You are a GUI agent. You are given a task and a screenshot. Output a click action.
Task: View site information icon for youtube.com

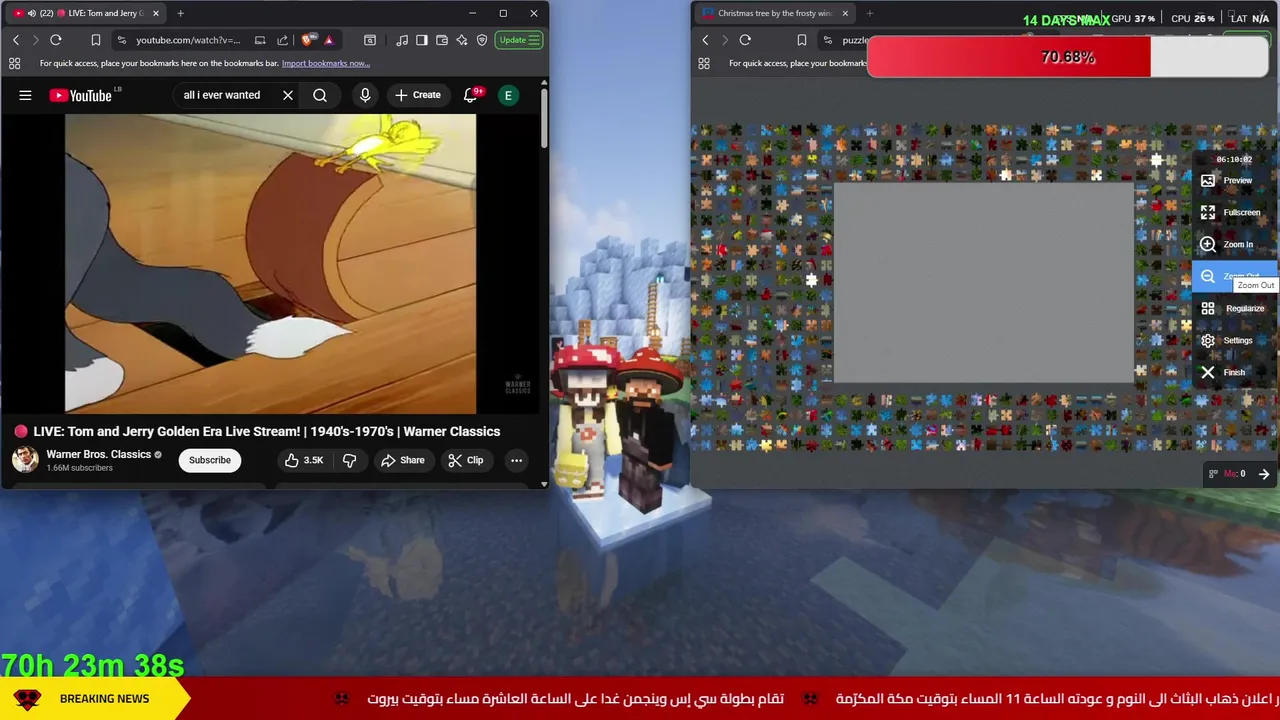[122, 40]
